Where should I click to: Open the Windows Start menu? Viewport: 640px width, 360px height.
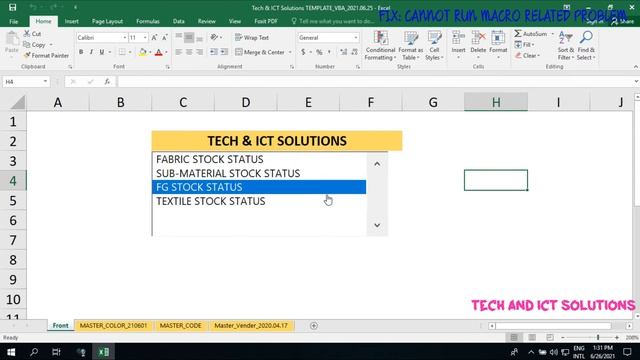coord(11,352)
